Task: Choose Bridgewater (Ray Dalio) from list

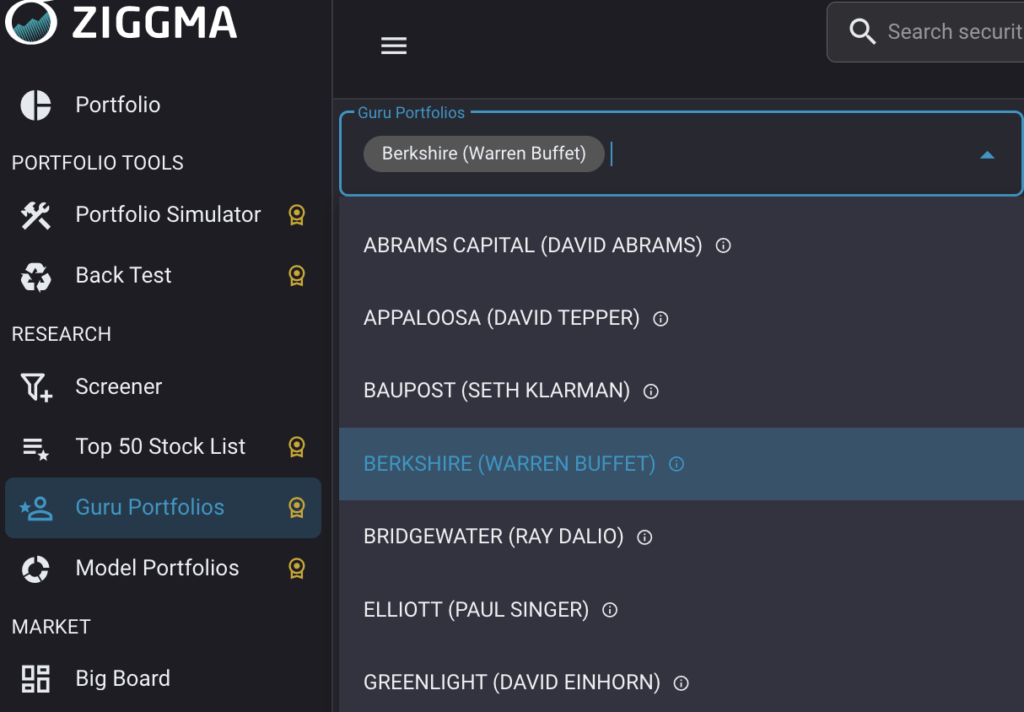Action: click(493, 536)
